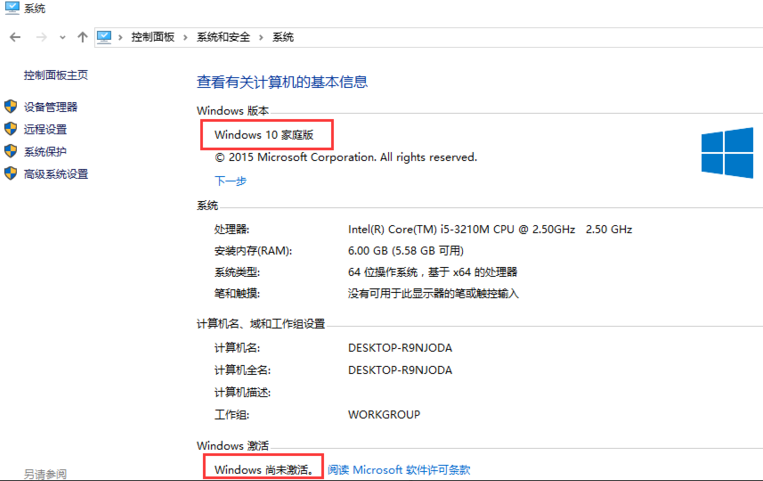Click the computer icon in the address bar
The image size is (763, 481).
(104, 37)
